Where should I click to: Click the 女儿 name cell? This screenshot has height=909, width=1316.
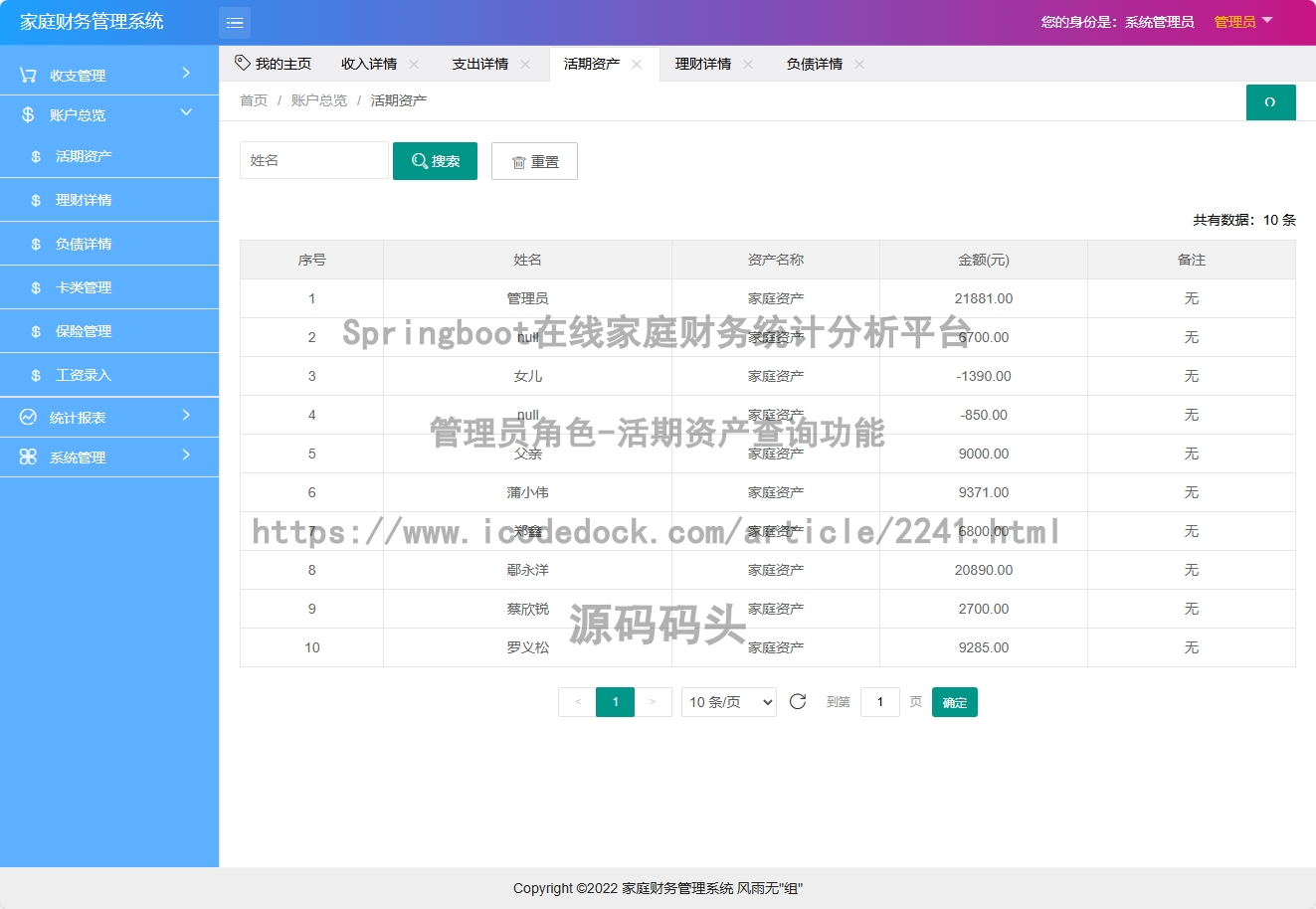point(527,376)
